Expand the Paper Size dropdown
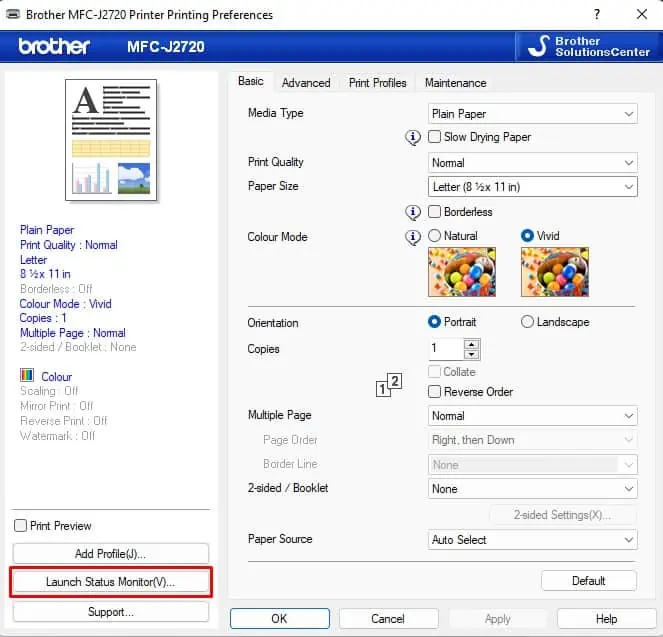The image size is (663, 637). (x=532, y=187)
